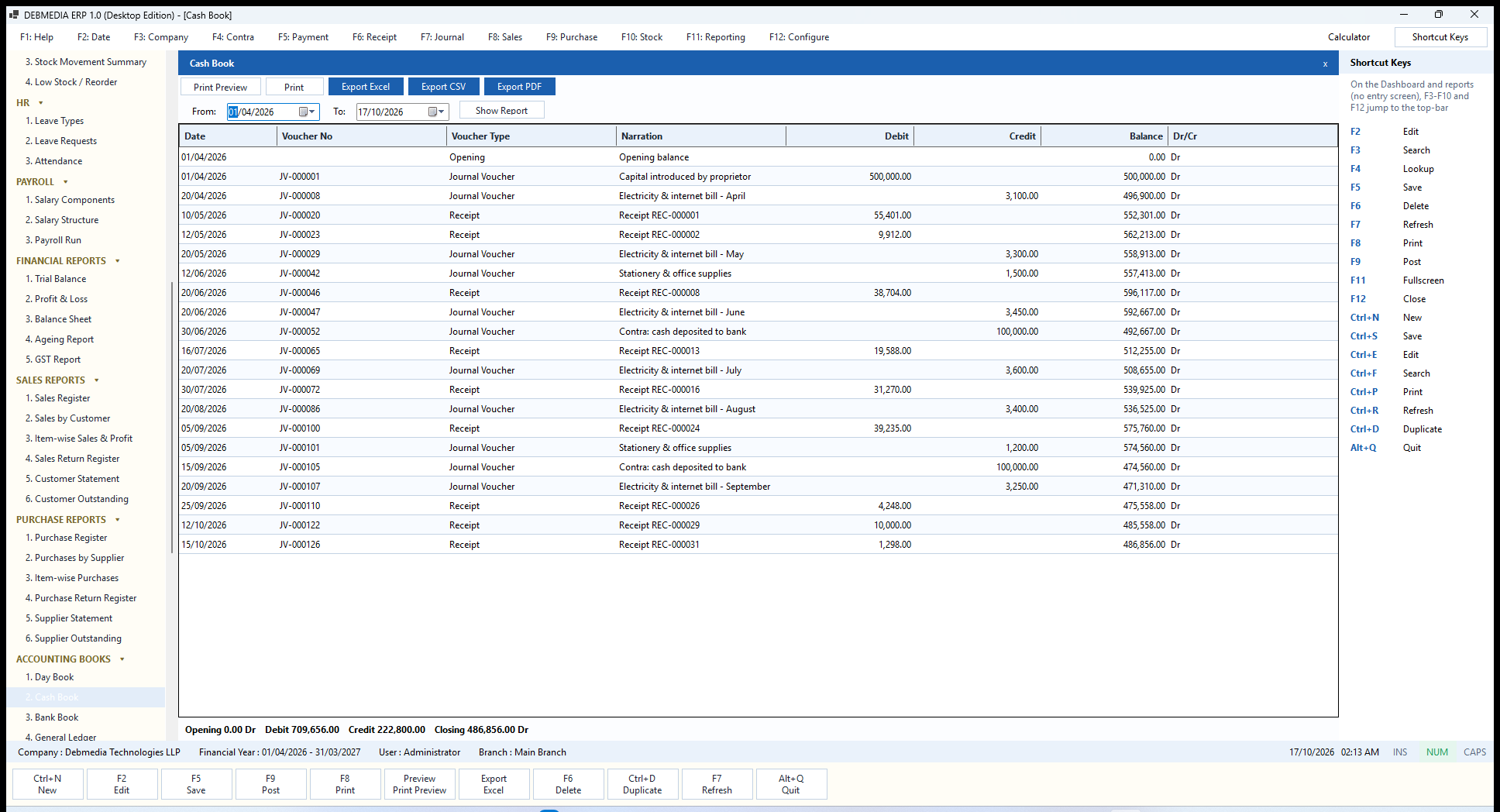Viewport: 1500px width, 812px height.
Task: Open Customer Outstanding report
Action: click(x=77, y=499)
